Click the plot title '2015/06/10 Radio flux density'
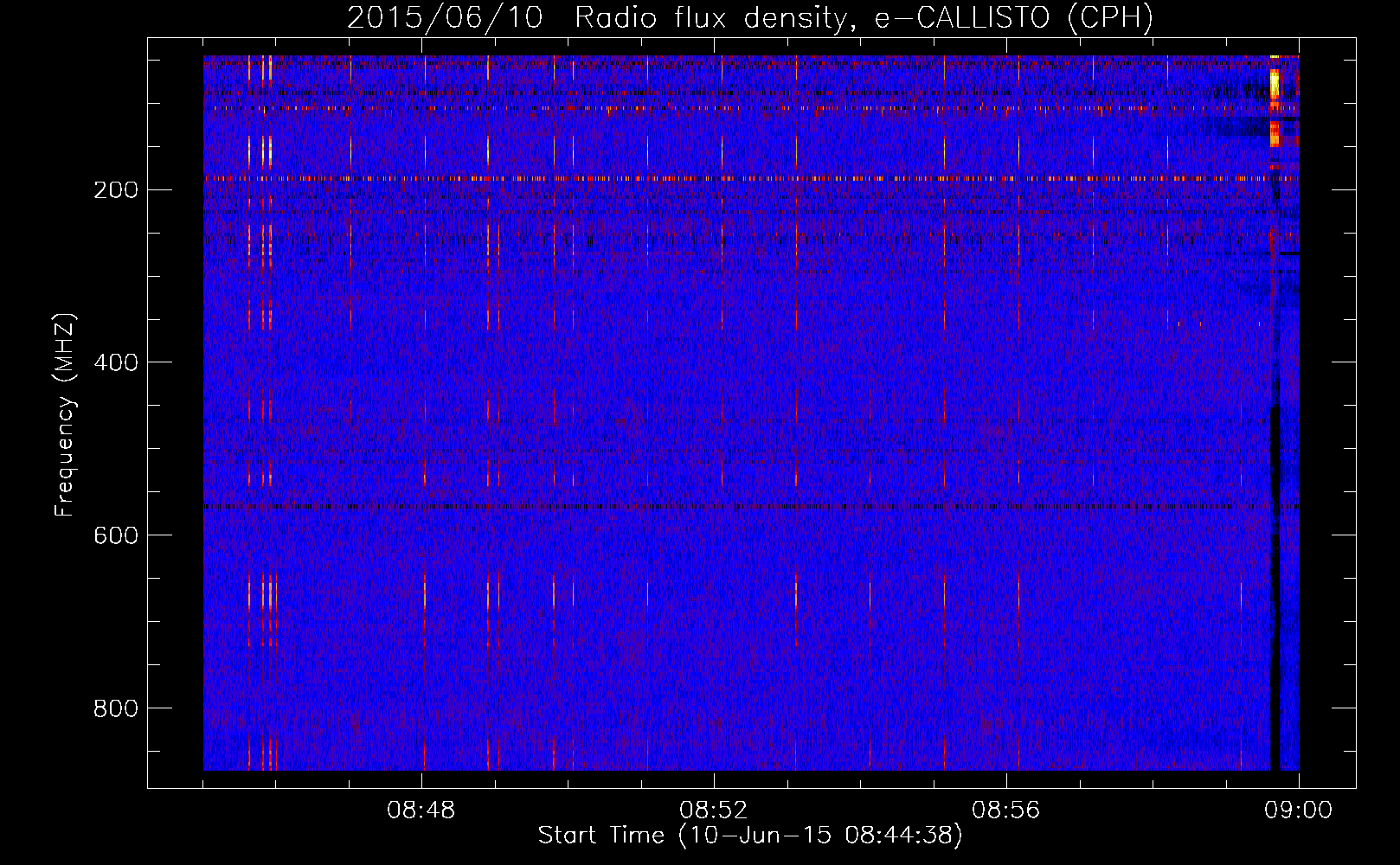Screen dimensions: 1400x865 pos(595,18)
